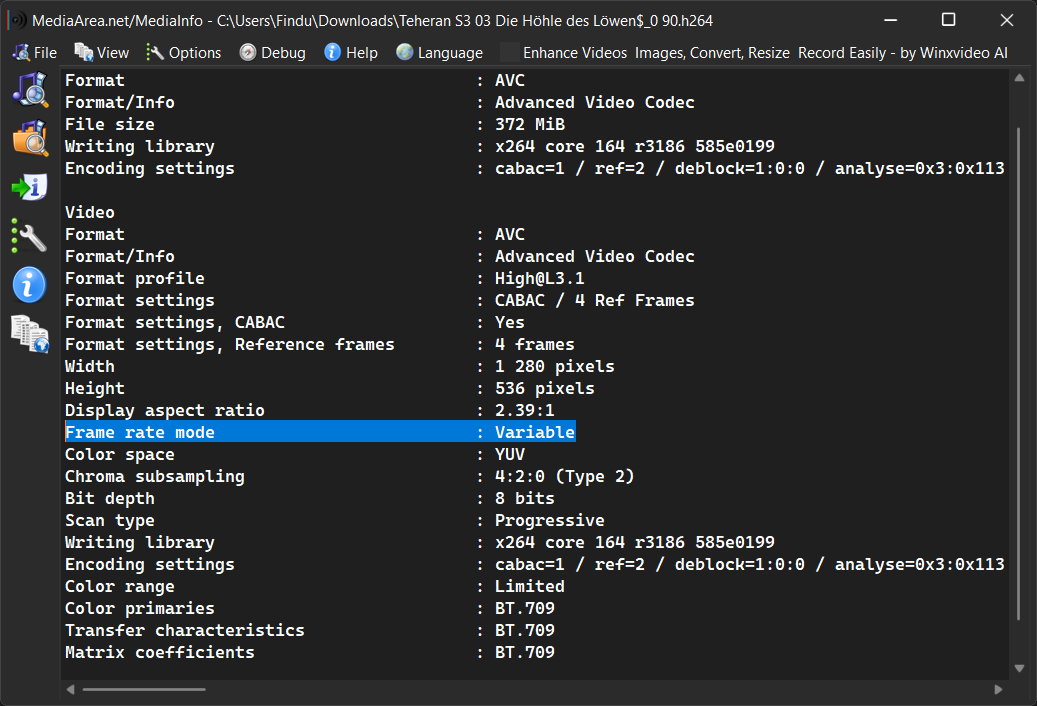Click the blue About info sidebar icon
The image size is (1037, 706).
tap(30, 285)
